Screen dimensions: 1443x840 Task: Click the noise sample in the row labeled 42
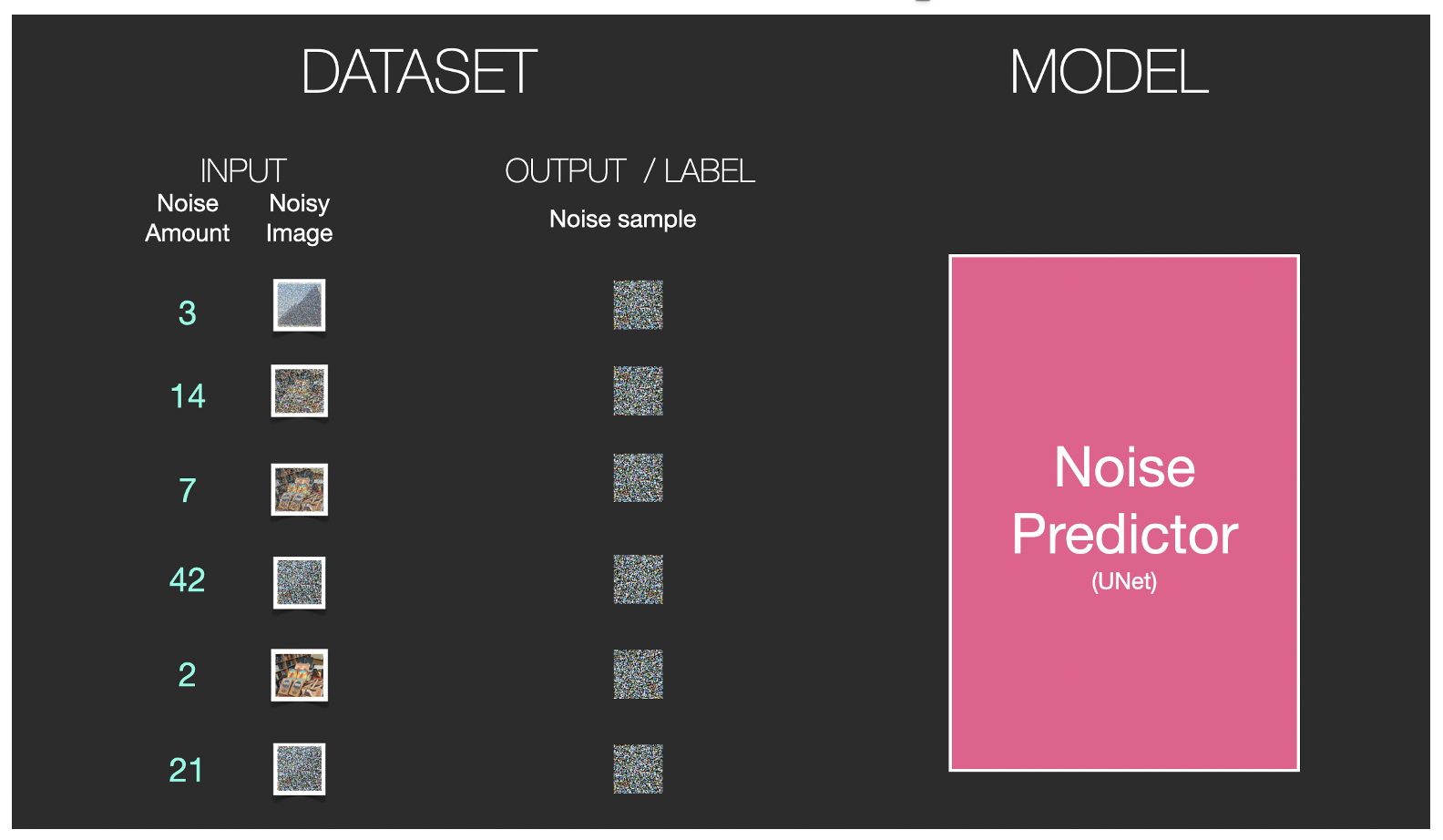(x=638, y=579)
